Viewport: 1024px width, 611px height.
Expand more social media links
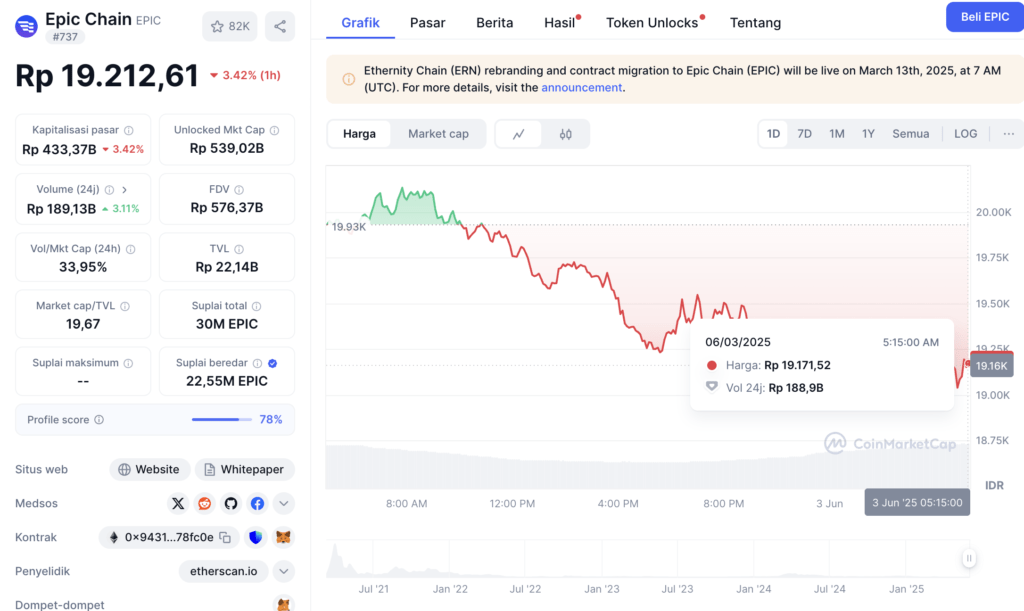pyautogui.click(x=283, y=503)
